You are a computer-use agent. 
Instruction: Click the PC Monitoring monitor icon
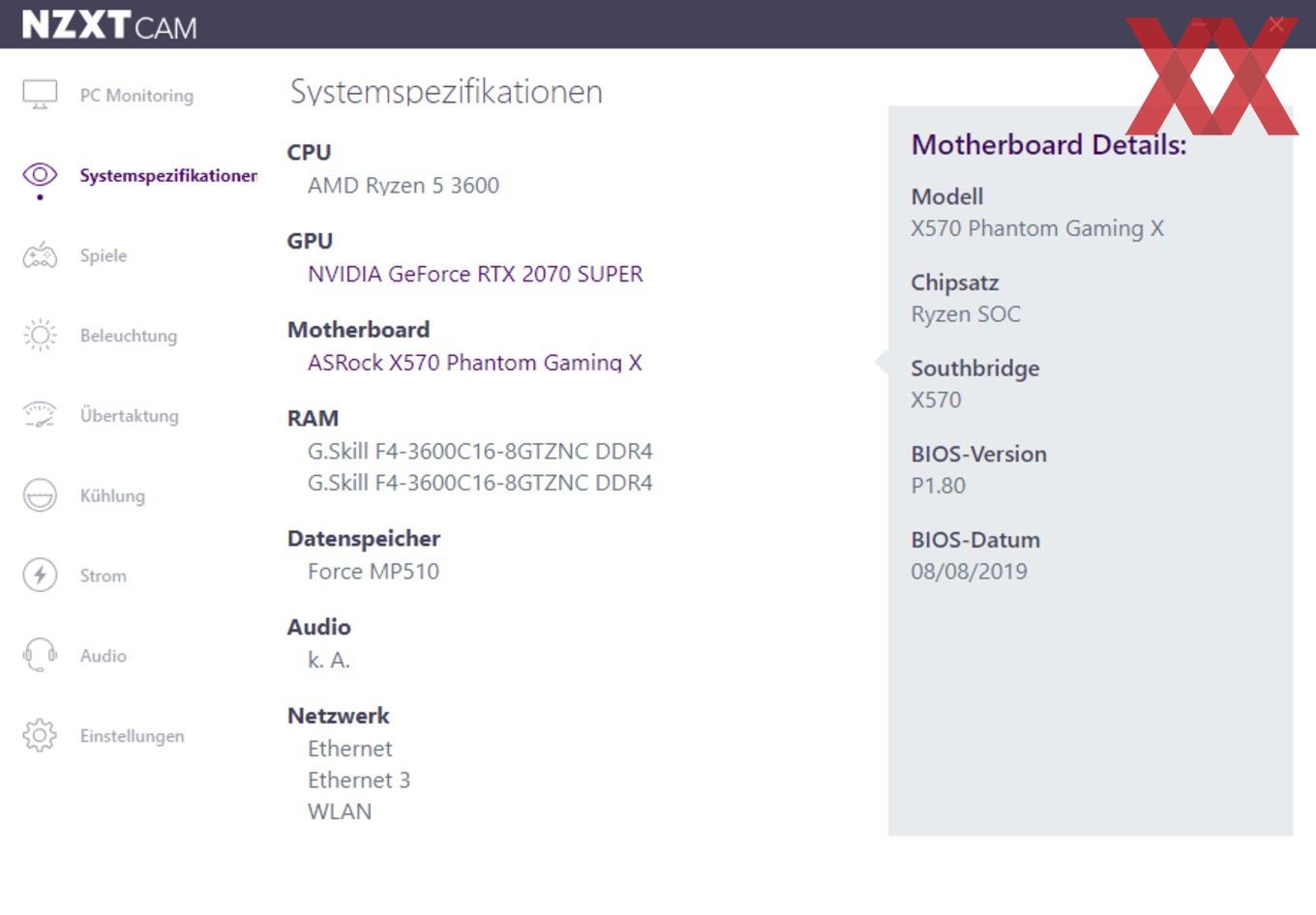pyautogui.click(x=40, y=95)
